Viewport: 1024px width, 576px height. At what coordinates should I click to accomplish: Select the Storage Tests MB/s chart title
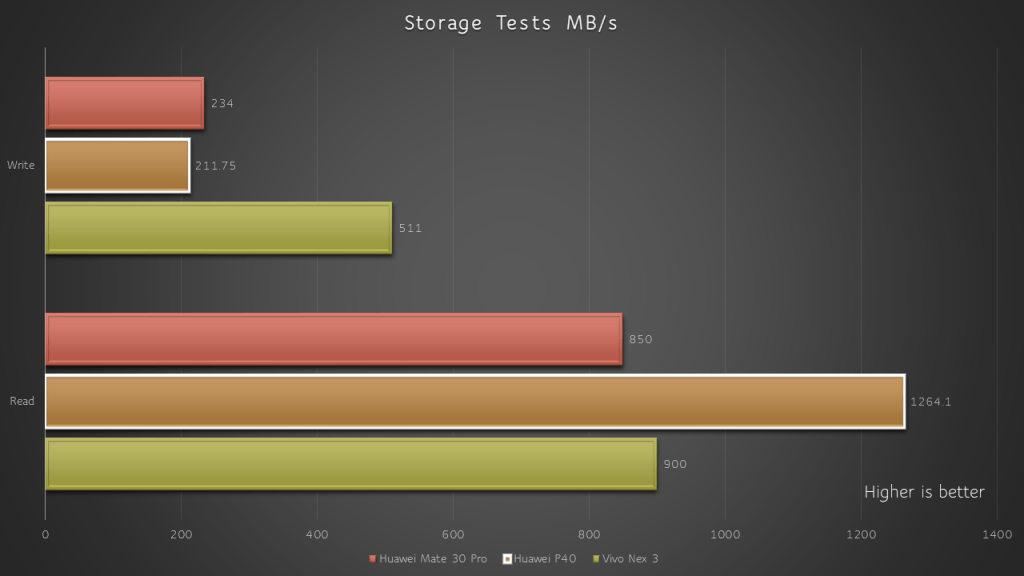click(511, 24)
